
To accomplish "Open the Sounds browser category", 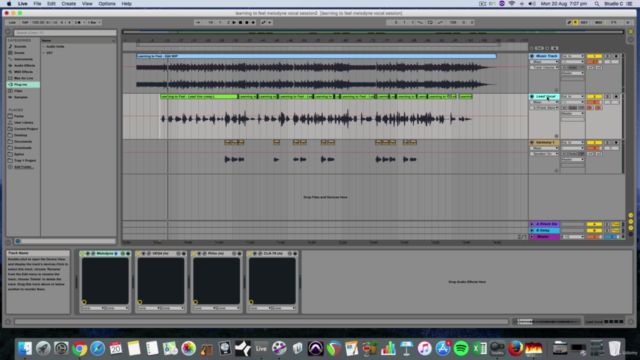I will click(x=20, y=47).
